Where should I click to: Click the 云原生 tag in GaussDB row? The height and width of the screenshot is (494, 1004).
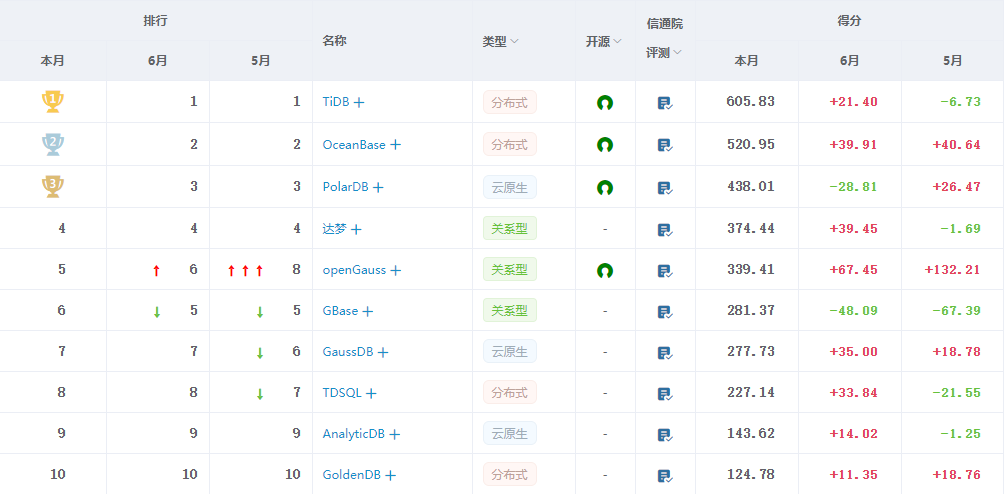coord(510,352)
